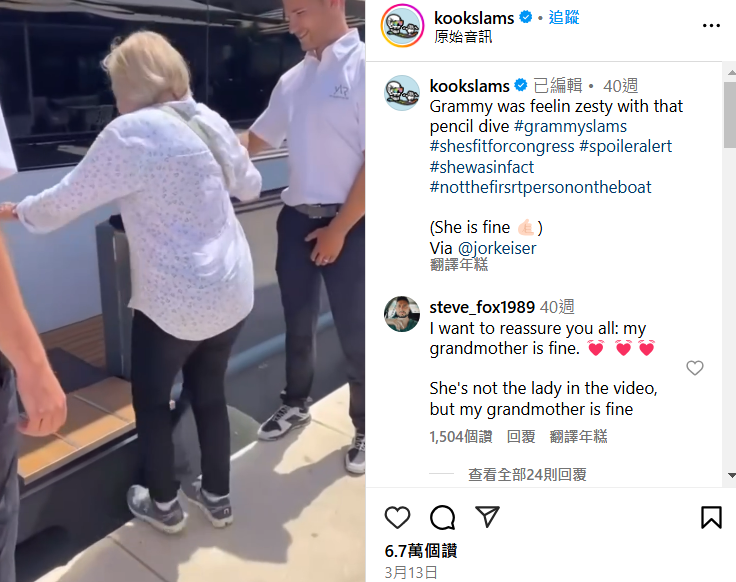Viewport: 736px width, 582px height.
Task: Click the comments scrollbar down arrow
Action: click(731, 475)
